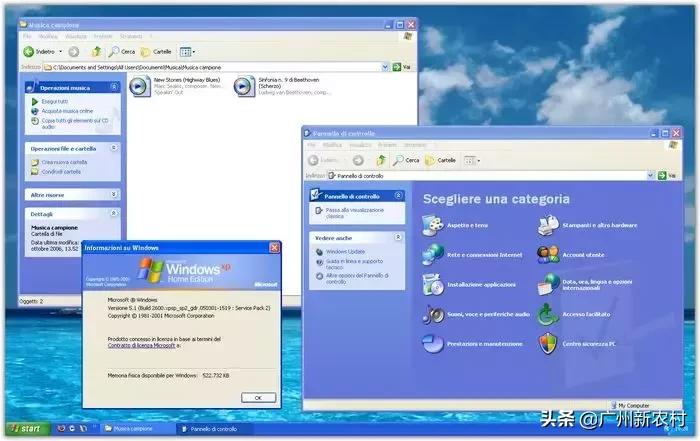Image resolution: width=700 pixels, height=441 pixels.
Task: Open Prestazioni e manutenzione category
Action: [x=472, y=344]
